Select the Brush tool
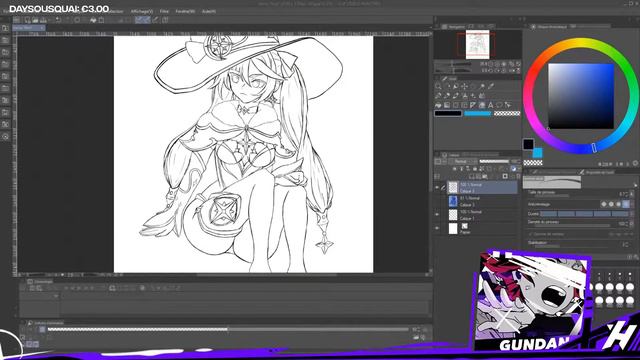 click(x=456, y=96)
